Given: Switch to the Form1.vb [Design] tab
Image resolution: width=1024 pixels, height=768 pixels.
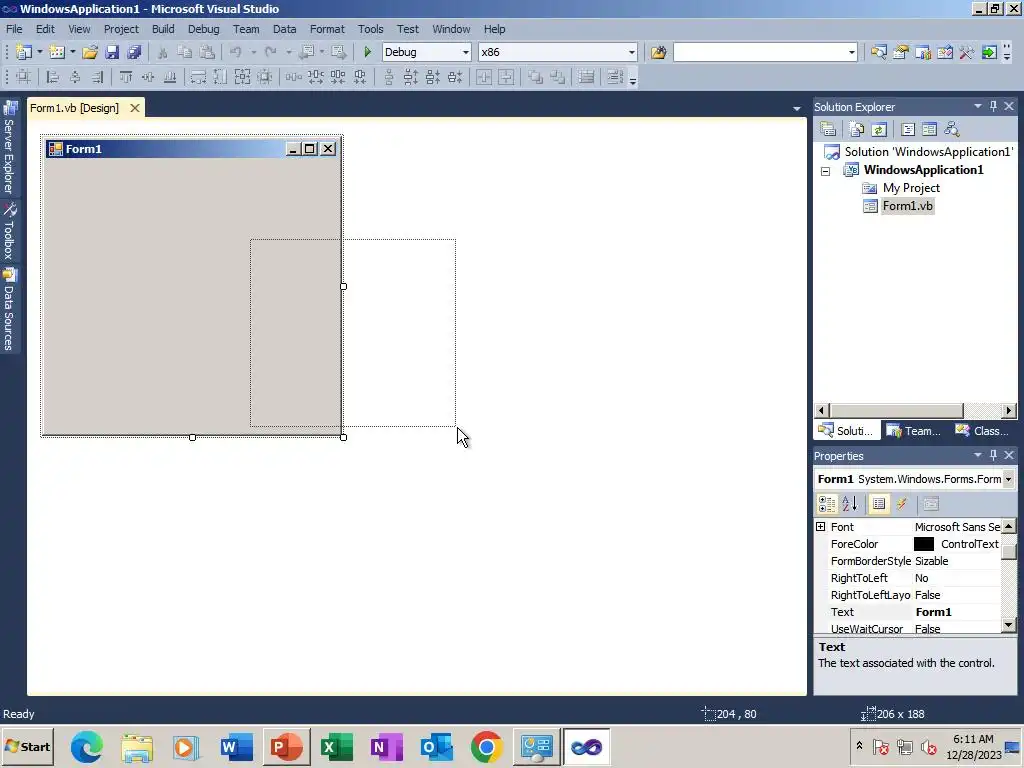Looking at the screenshot, I should click(74, 108).
